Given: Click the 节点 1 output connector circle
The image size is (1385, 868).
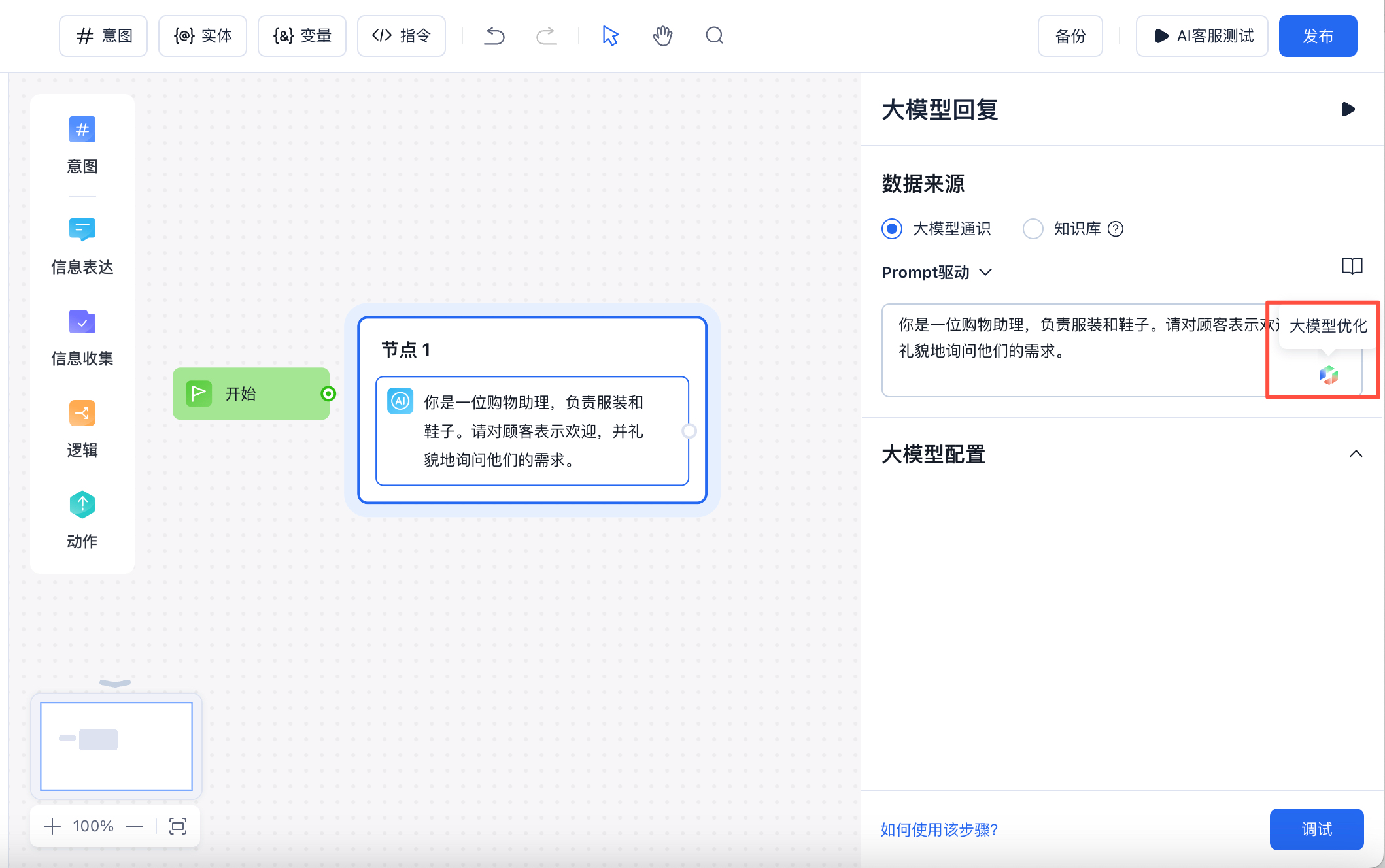Looking at the screenshot, I should [x=689, y=431].
